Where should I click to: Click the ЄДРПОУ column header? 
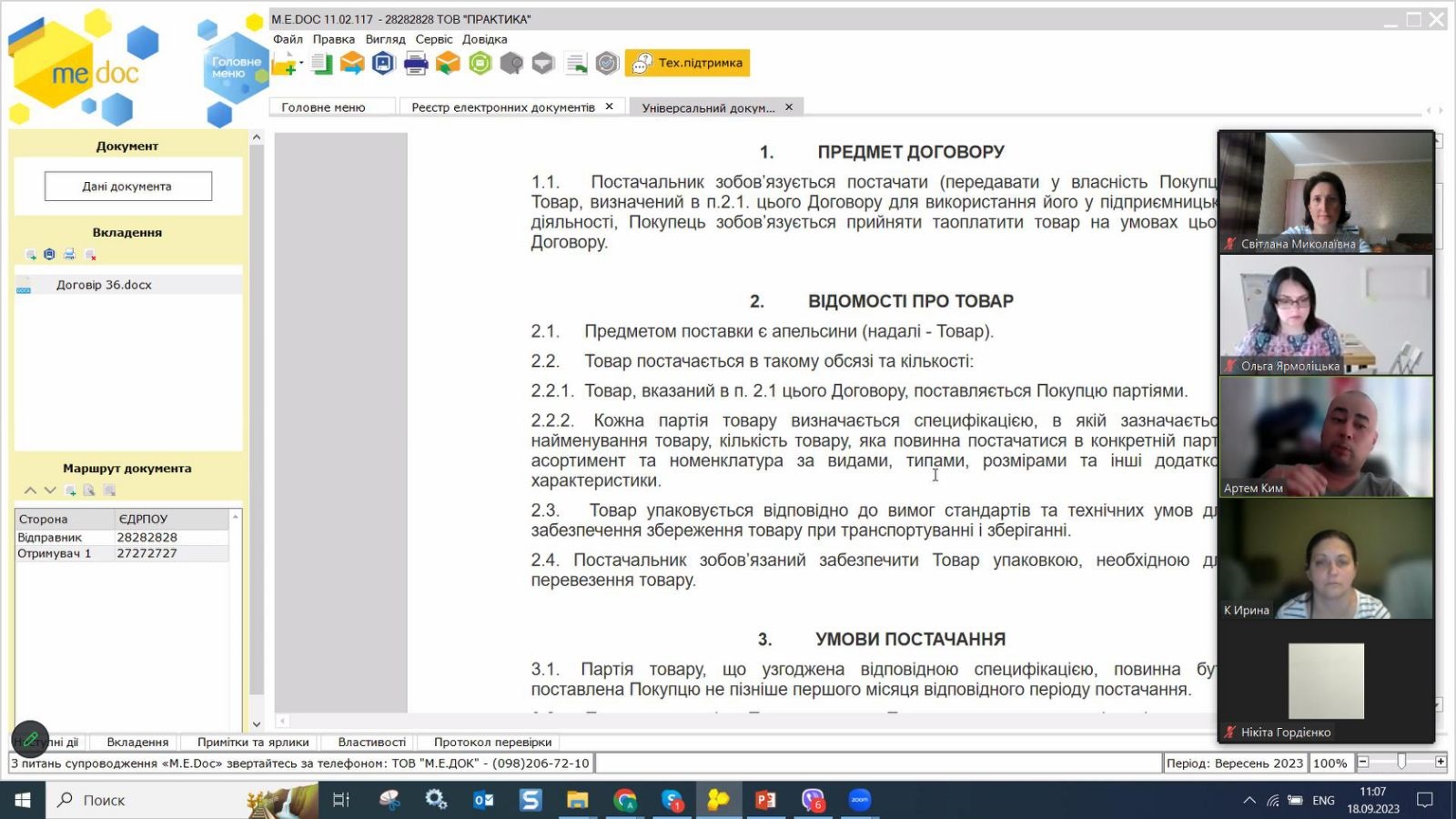tap(171, 519)
